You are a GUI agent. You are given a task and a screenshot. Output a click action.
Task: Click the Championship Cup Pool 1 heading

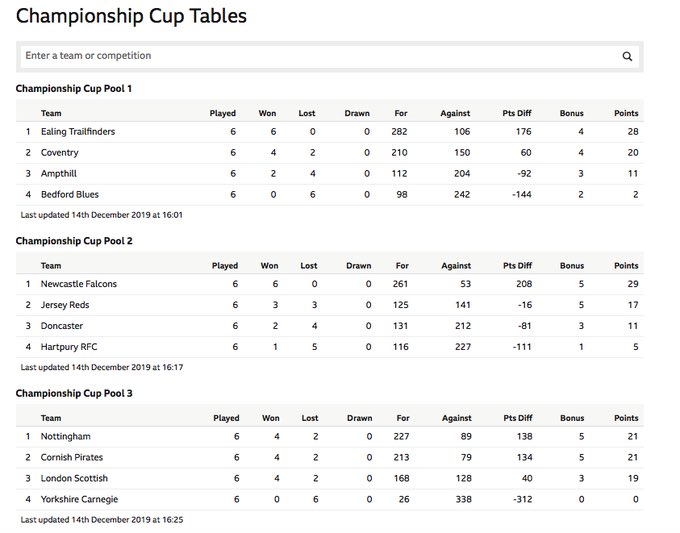[74, 89]
